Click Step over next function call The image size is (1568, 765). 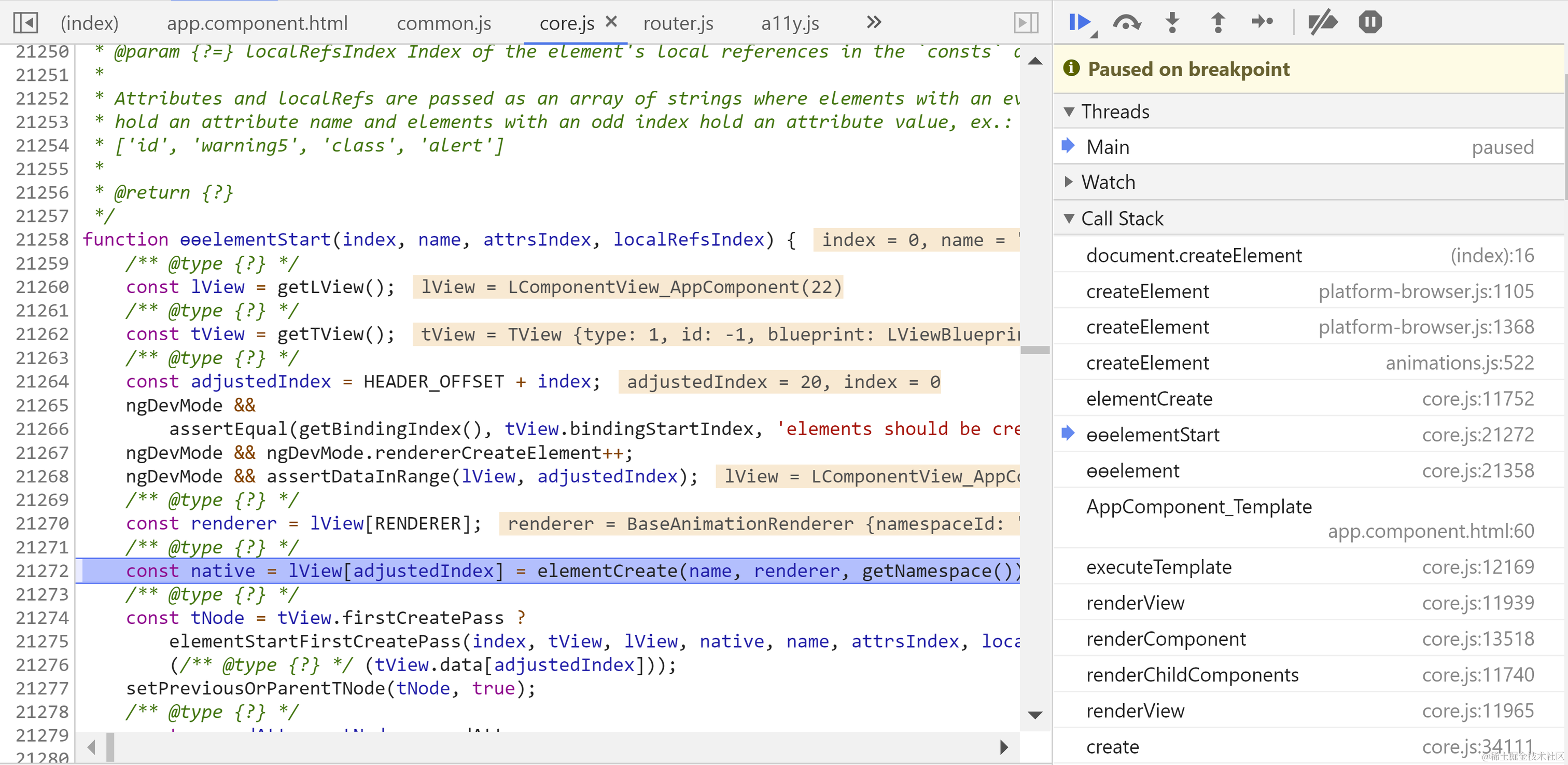[1126, 22]
